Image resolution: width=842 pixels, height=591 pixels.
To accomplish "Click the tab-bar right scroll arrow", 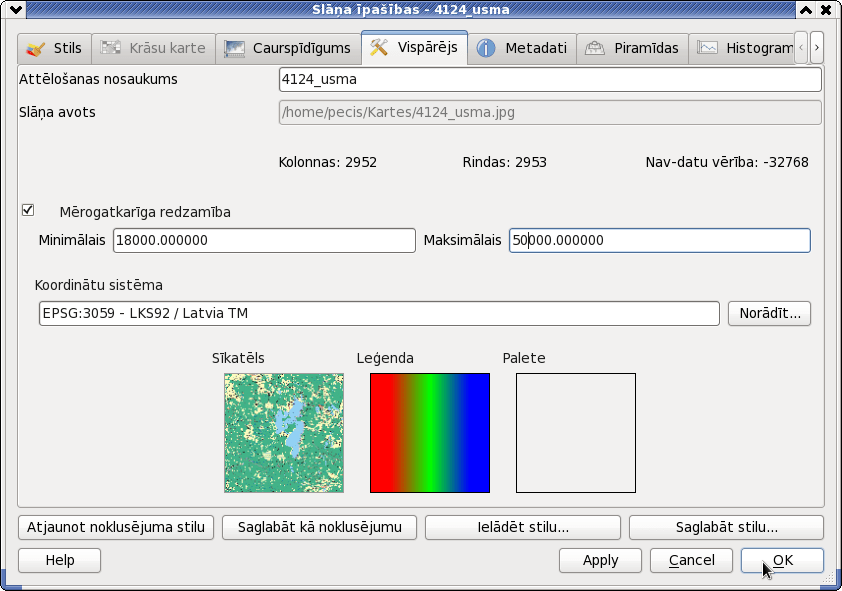I will click(817, 48).
